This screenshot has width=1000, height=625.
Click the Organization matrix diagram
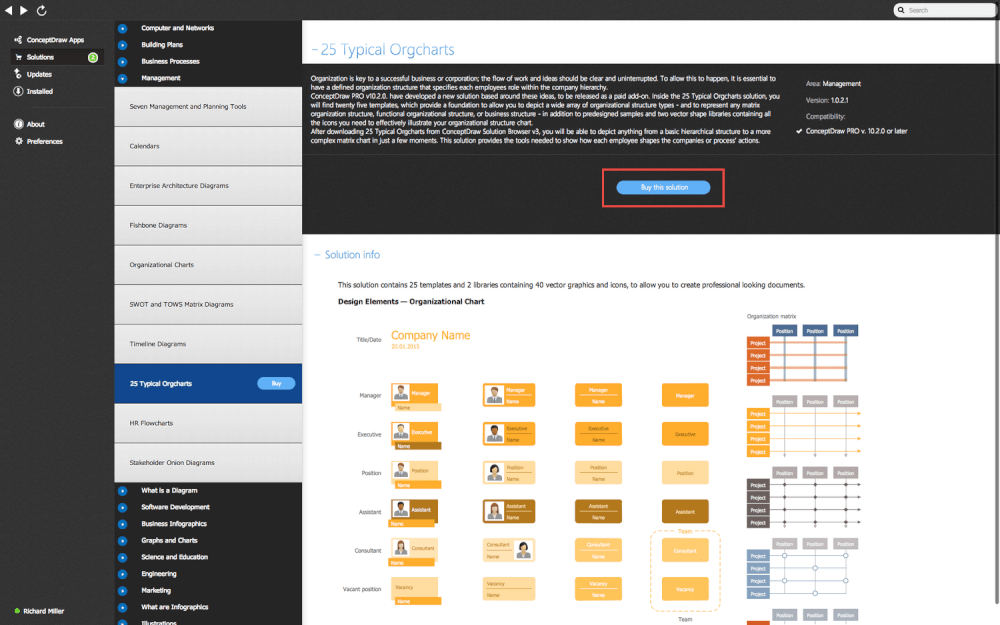click(803, 355)
